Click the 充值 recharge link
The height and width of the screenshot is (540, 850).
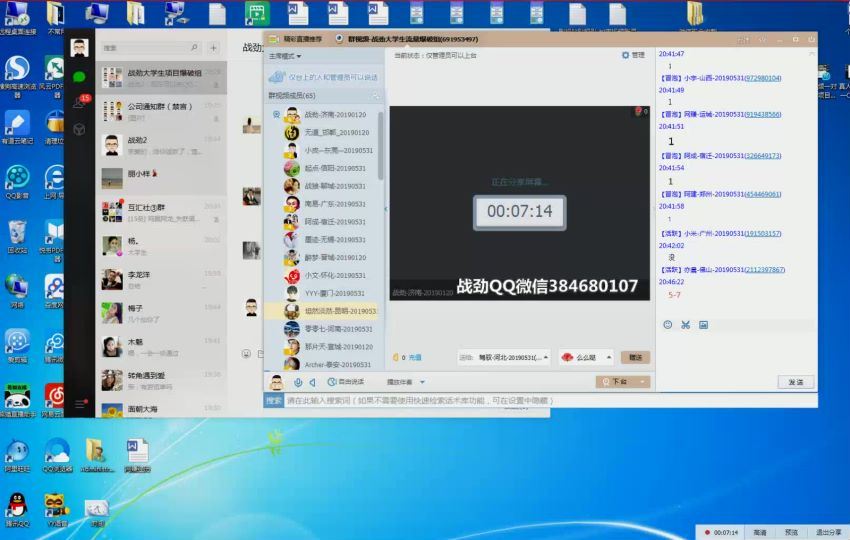(415, 357)
